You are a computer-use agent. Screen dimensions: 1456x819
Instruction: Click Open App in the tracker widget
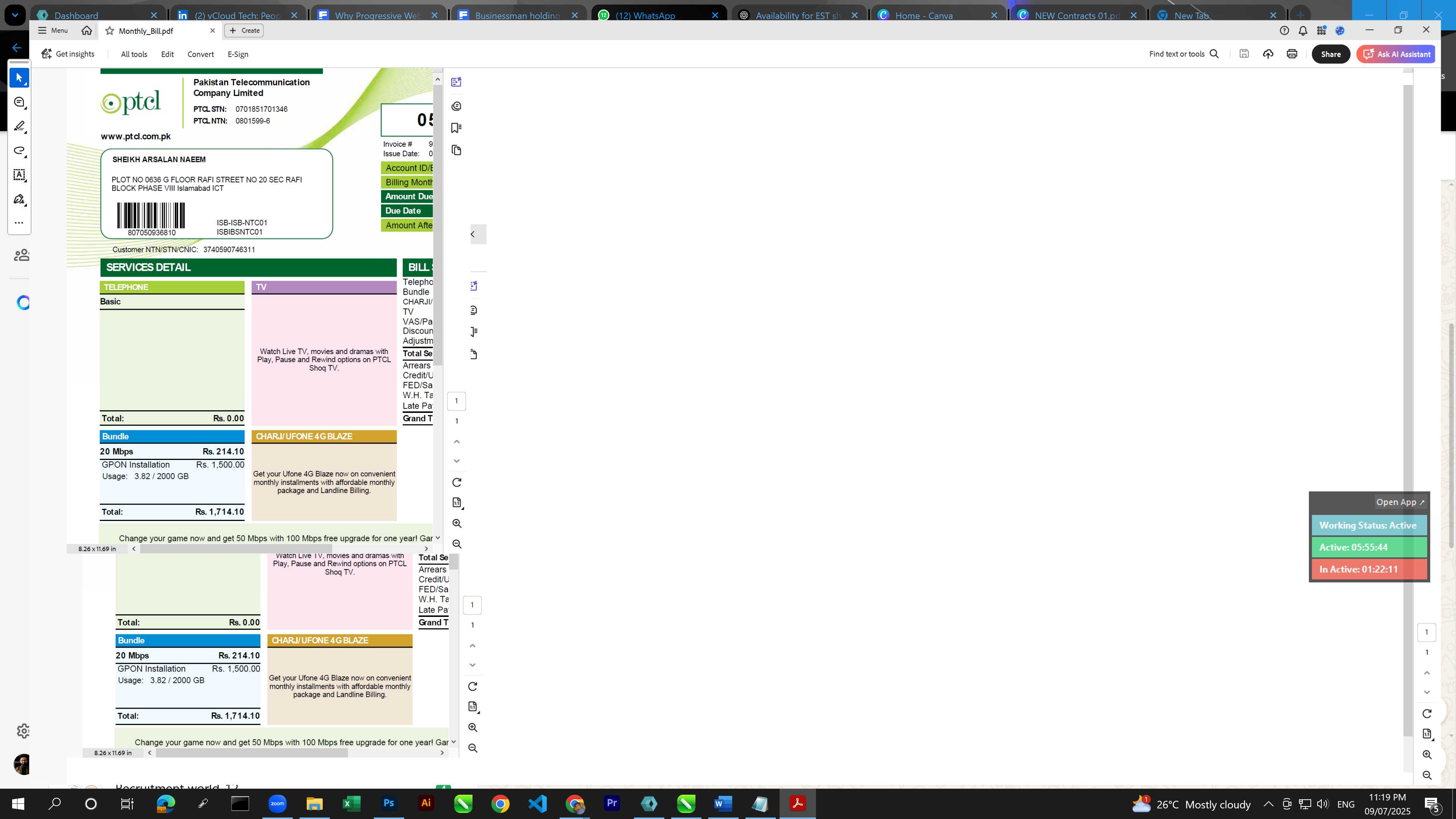click(x=1400, y=502)
